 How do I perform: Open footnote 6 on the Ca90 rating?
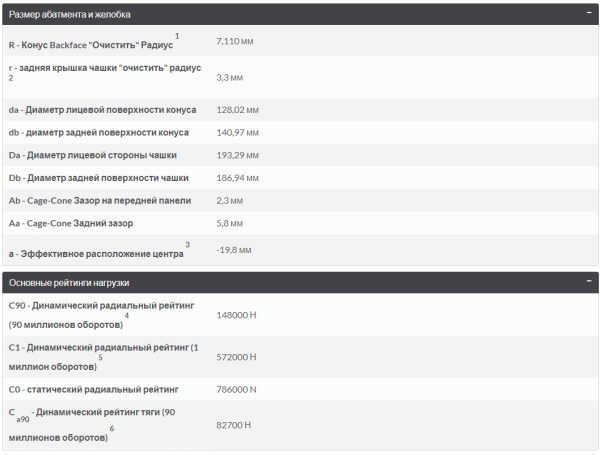pos(111,429)
